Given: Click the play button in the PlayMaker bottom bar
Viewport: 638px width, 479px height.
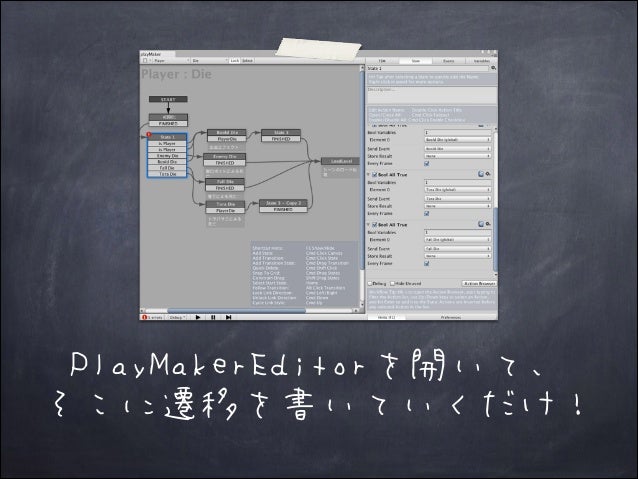Looking at the screenshot, I should click(x=198, y=317).
